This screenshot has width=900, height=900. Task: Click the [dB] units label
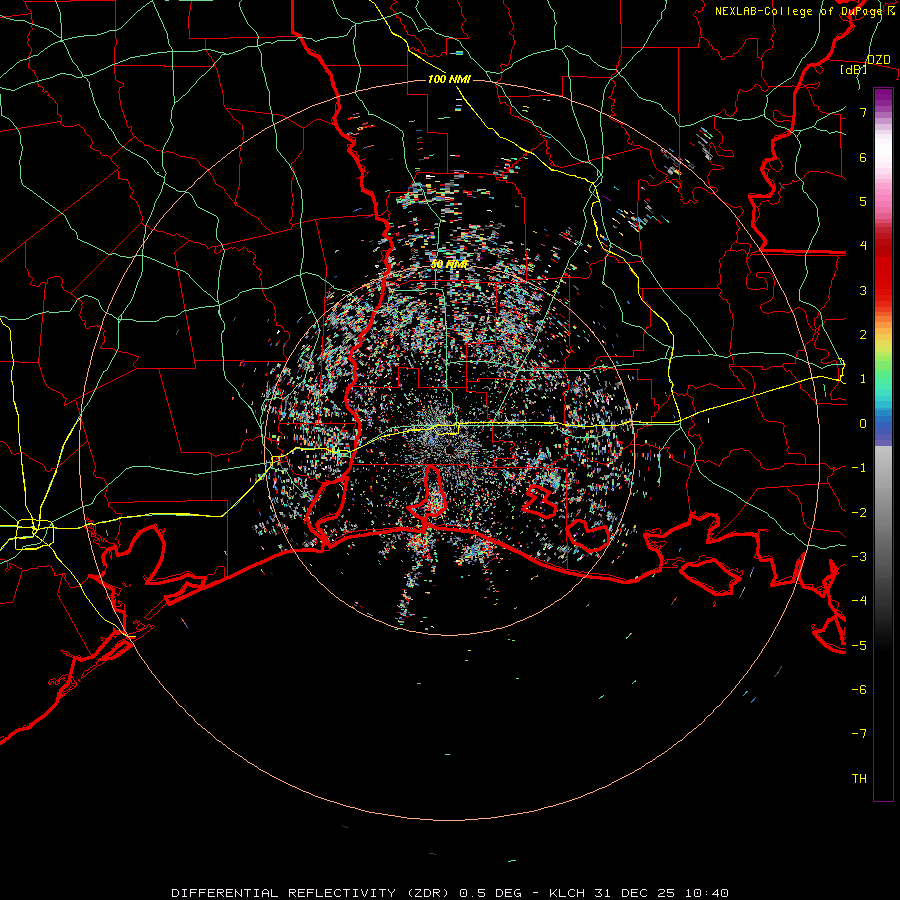pos(854,70)
